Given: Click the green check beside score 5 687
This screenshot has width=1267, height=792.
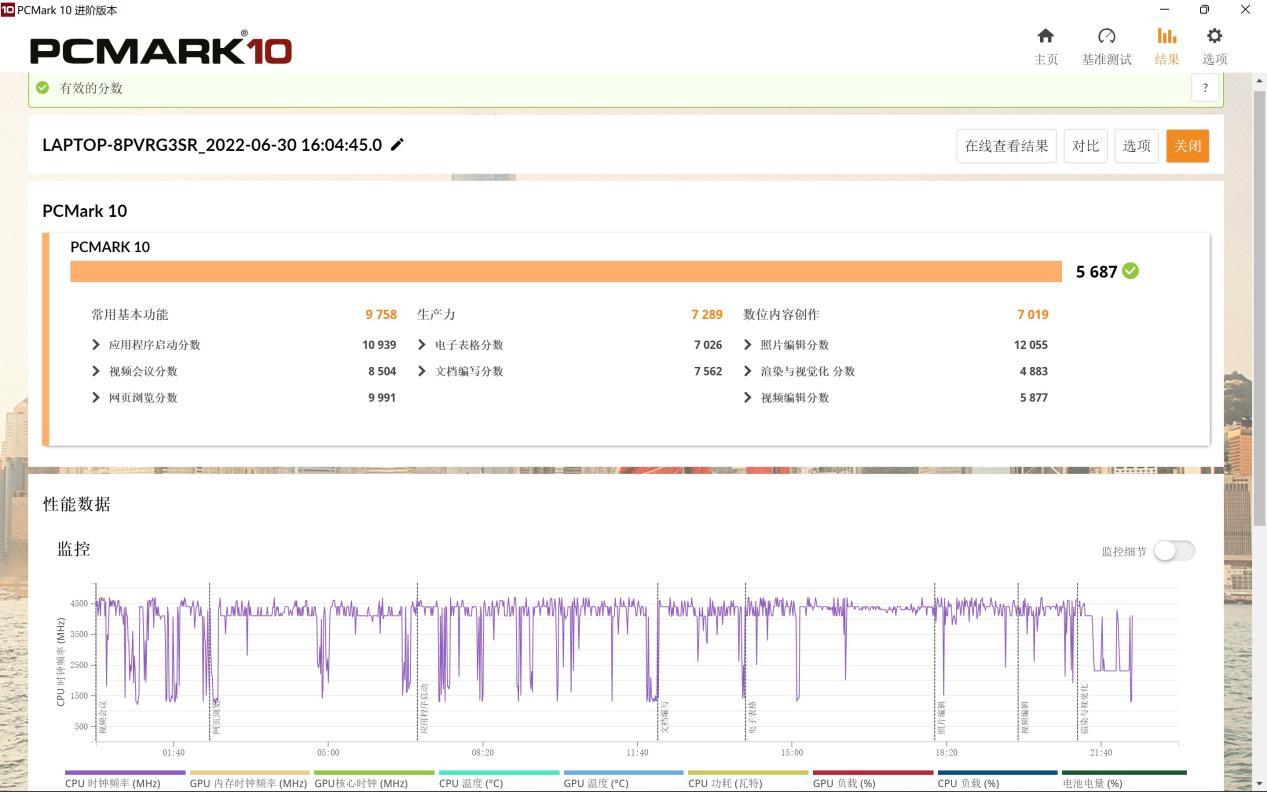Looking at the screenshot, I should pyautogui.click(x=1130, y=271).
